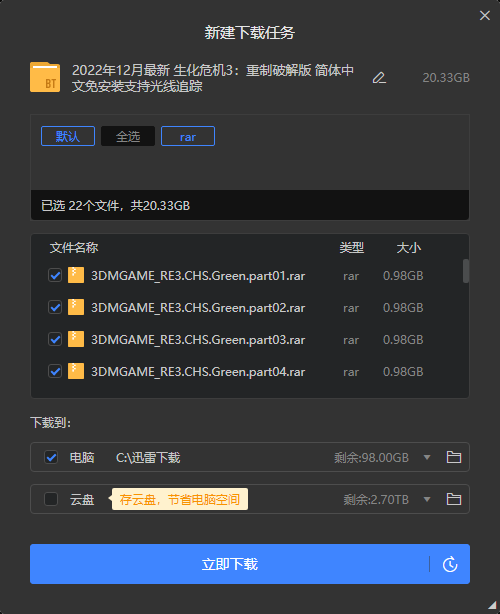Click the window resize grip corner
This screenshot has width=500, height=614.
pos(492,606)
